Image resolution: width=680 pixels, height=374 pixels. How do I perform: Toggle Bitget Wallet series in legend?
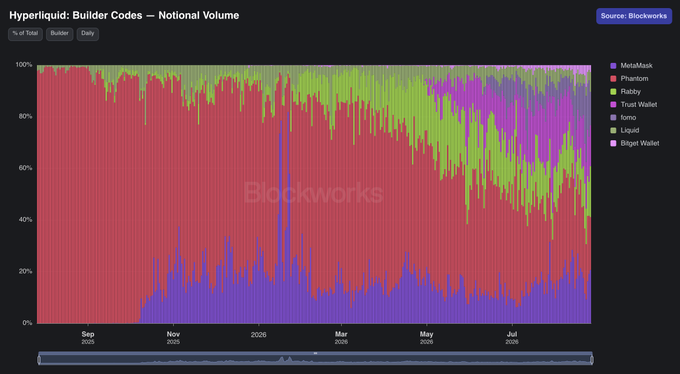[635, 143]
